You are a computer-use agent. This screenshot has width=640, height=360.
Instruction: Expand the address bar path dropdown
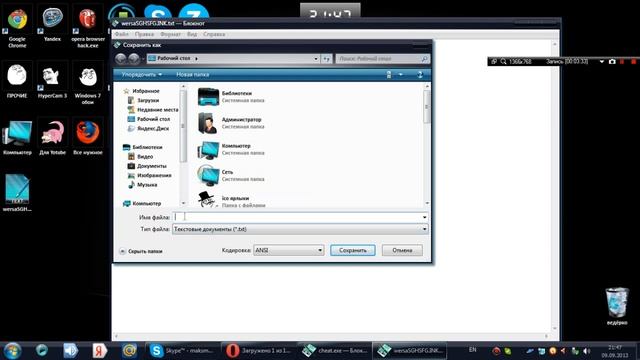pyautogui.click(x=316, y=59)
